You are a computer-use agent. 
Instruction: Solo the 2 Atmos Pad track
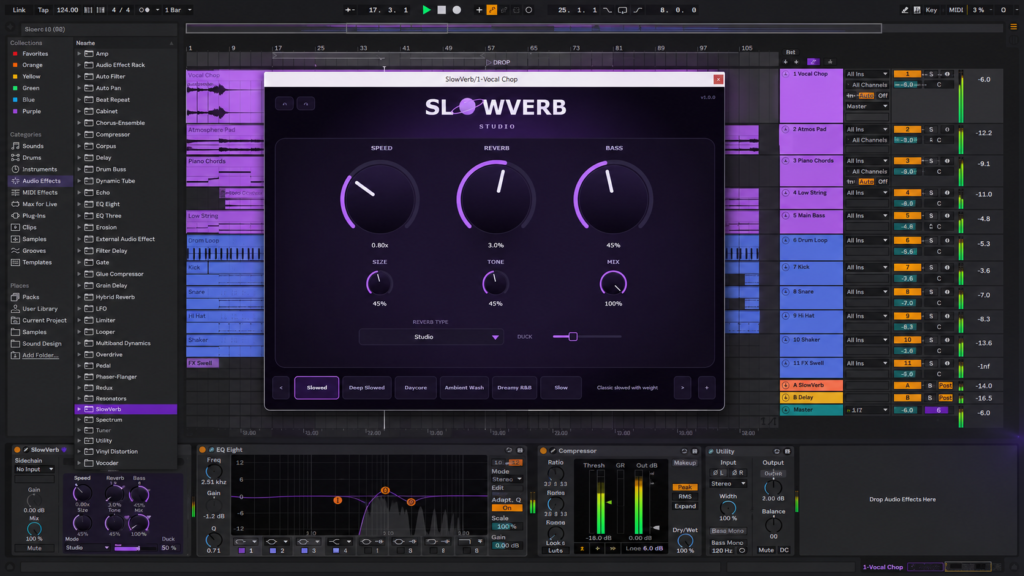point(931,129)
